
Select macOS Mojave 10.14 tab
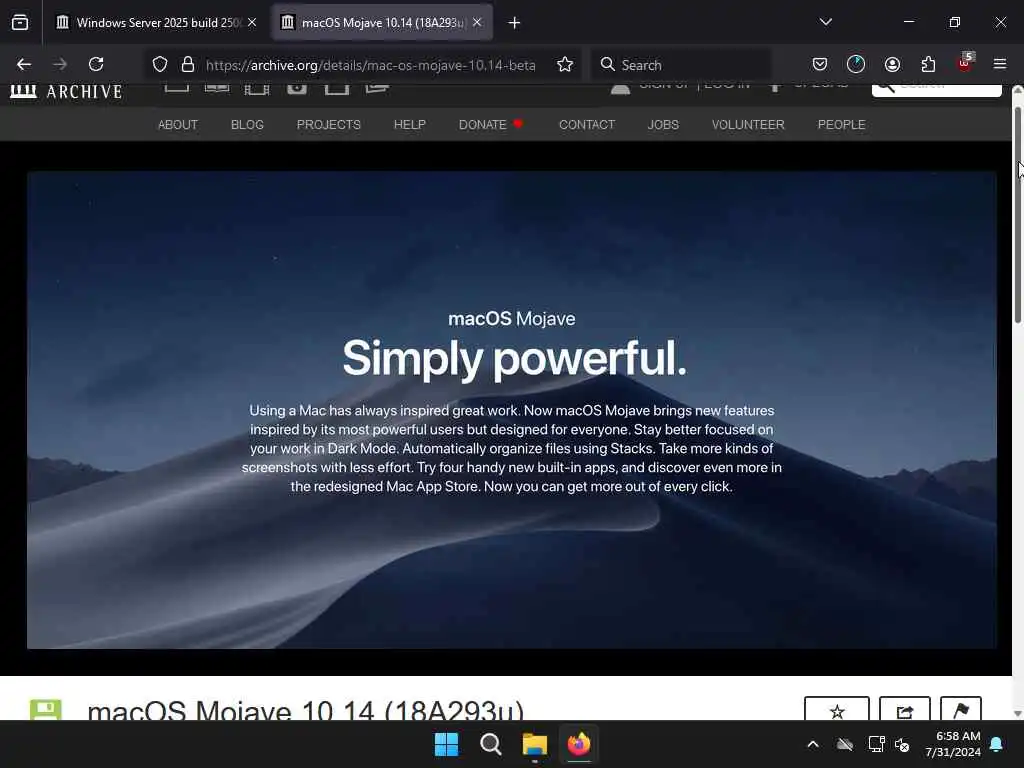[382, 23]
